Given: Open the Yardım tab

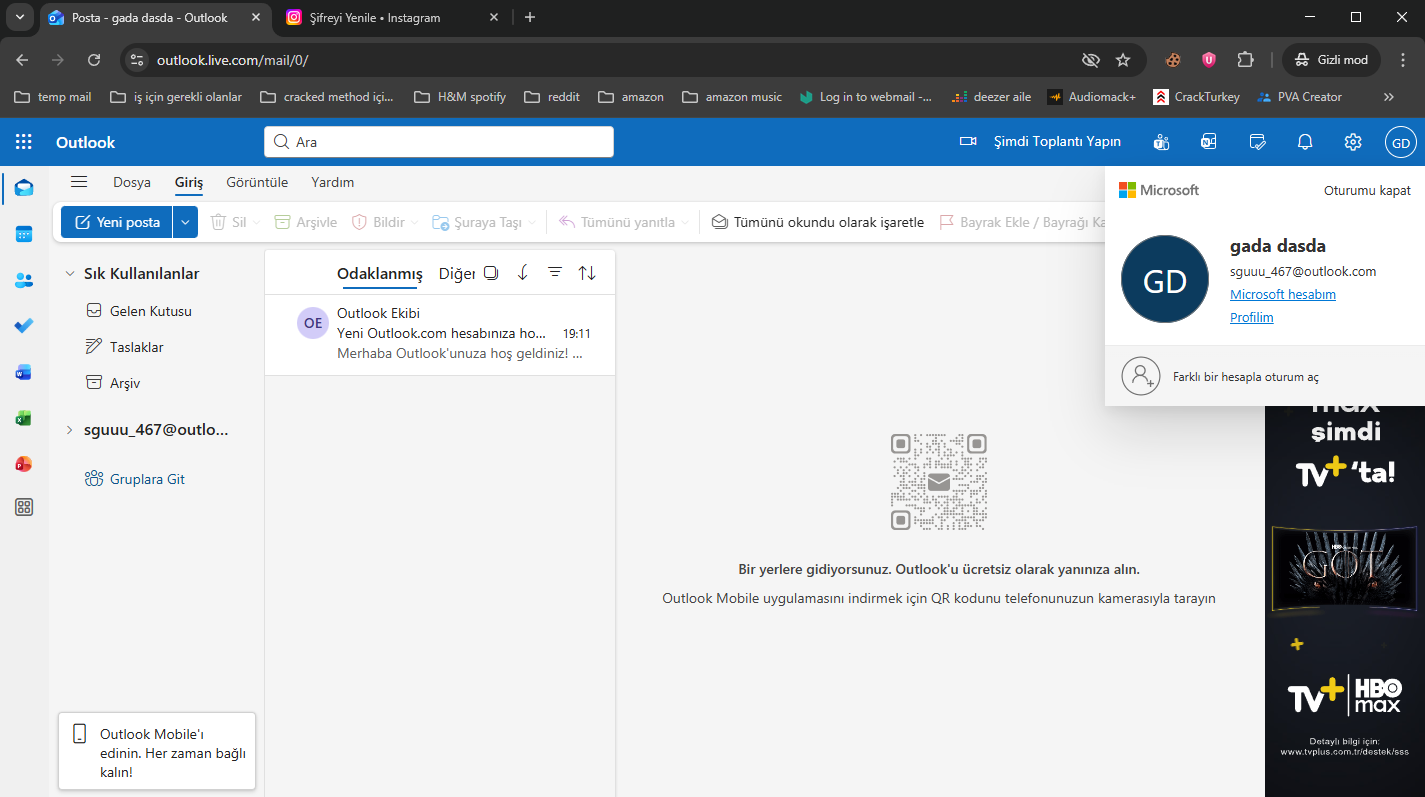Looking at the screenshot, I should coord(333,182).
